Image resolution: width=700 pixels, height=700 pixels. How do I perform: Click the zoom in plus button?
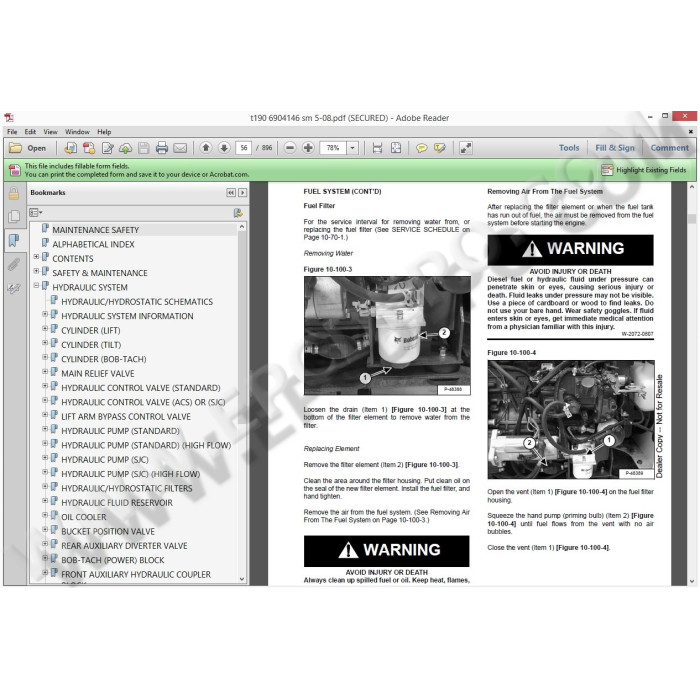tap(308, 148)
